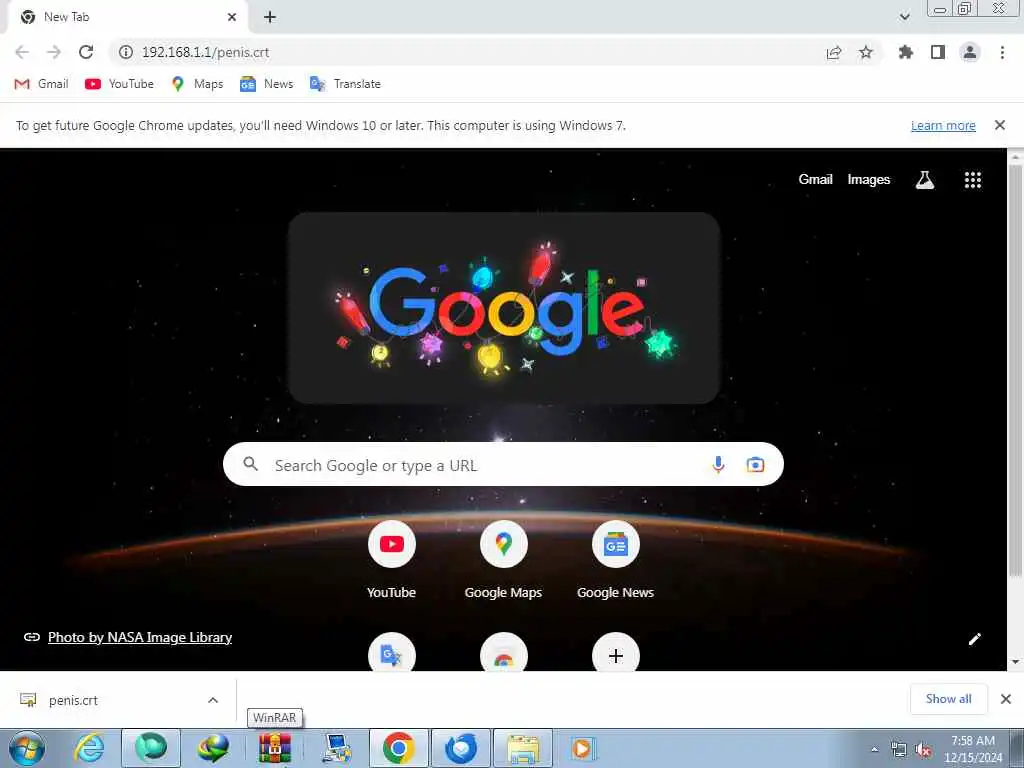Open News bookmark
This screenshot has height=768, width=1024.
pyautogui.click(x=266, y=84)
